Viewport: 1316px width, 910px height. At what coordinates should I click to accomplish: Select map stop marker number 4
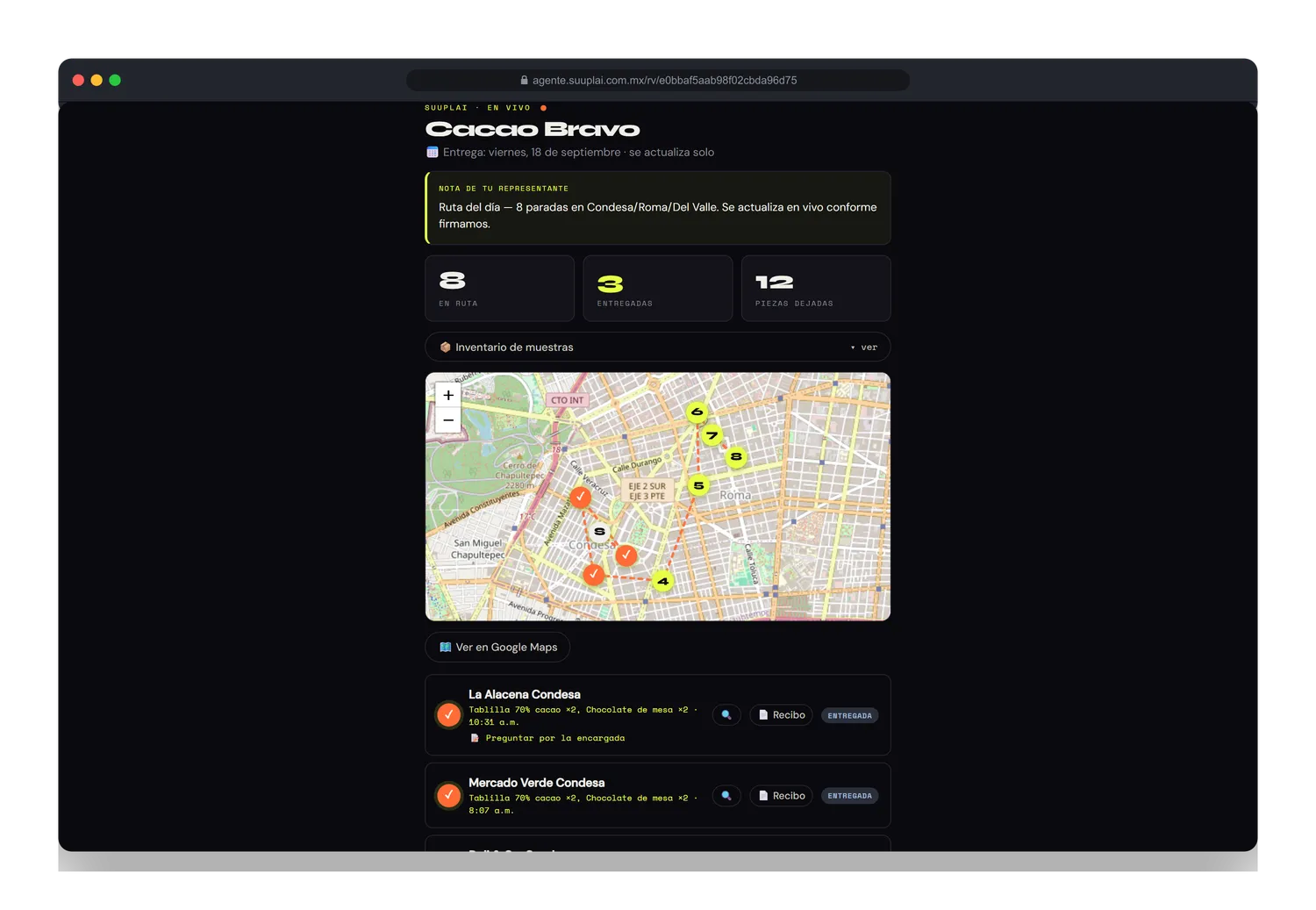click(663, 581)
